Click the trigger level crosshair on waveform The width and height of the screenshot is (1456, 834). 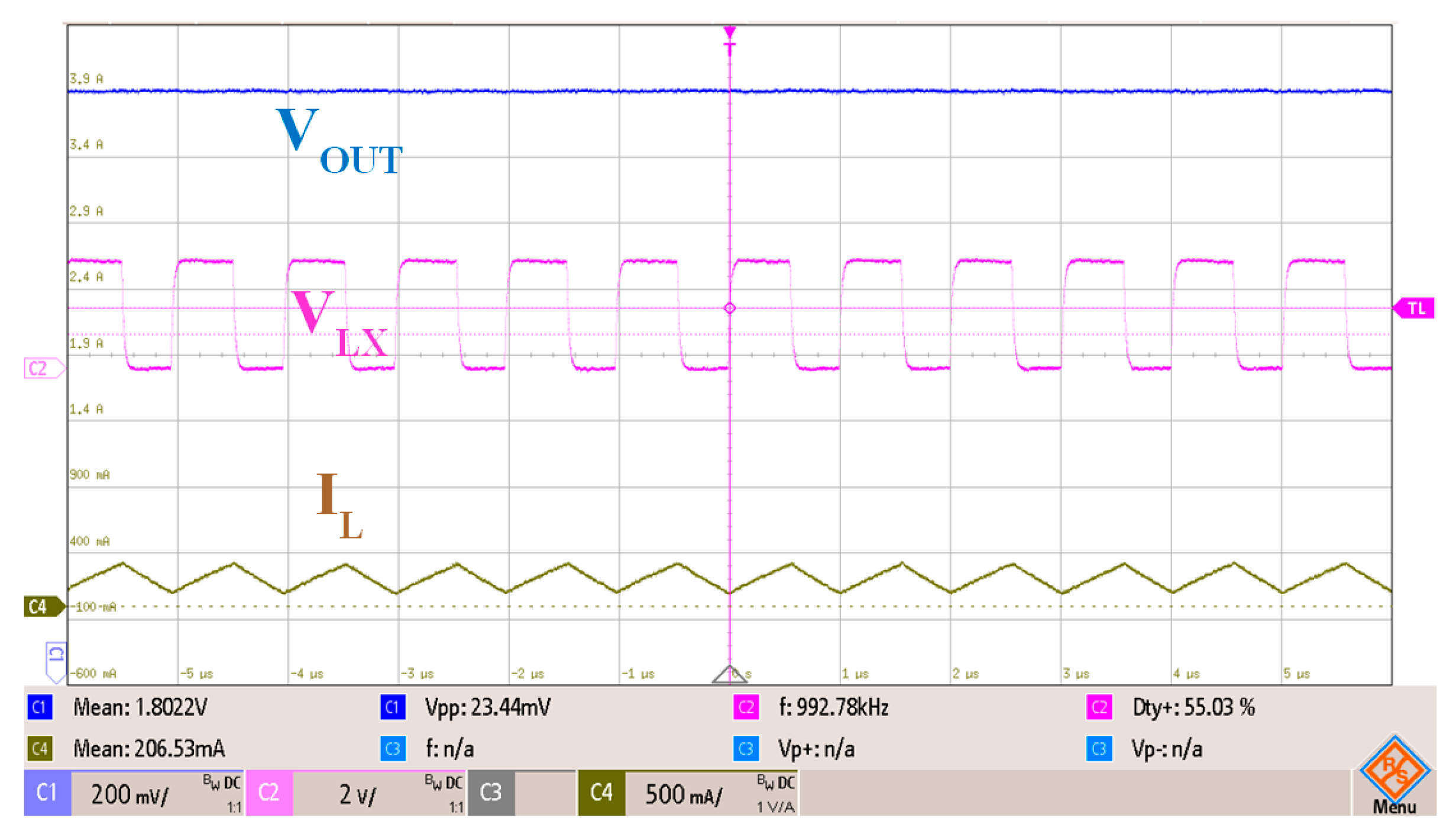[x=729, y=308]
